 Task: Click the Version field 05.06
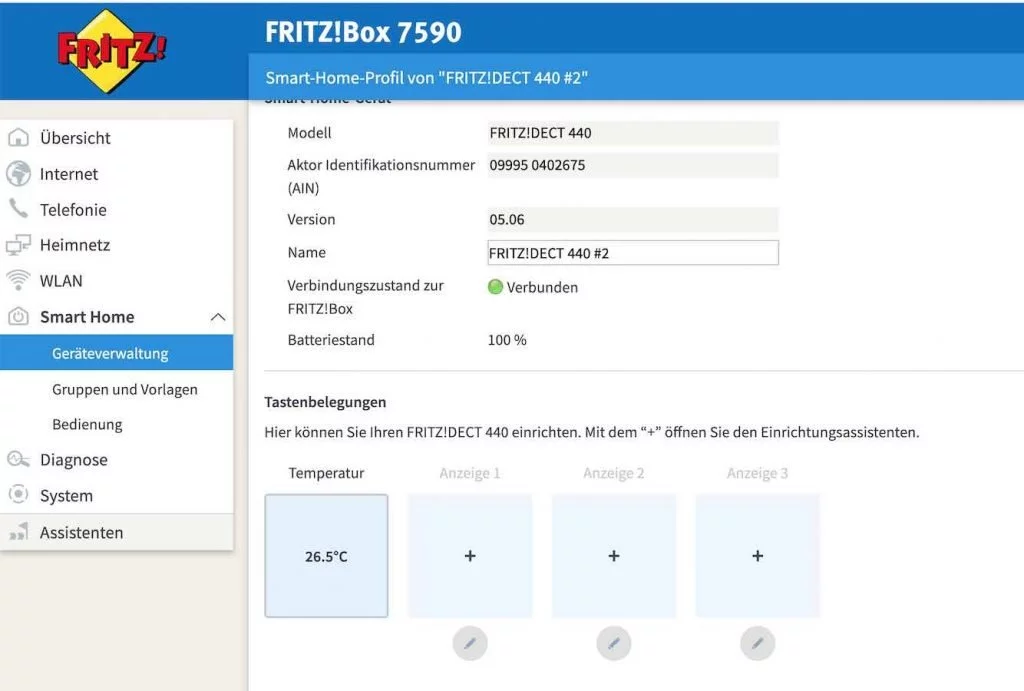633,219
